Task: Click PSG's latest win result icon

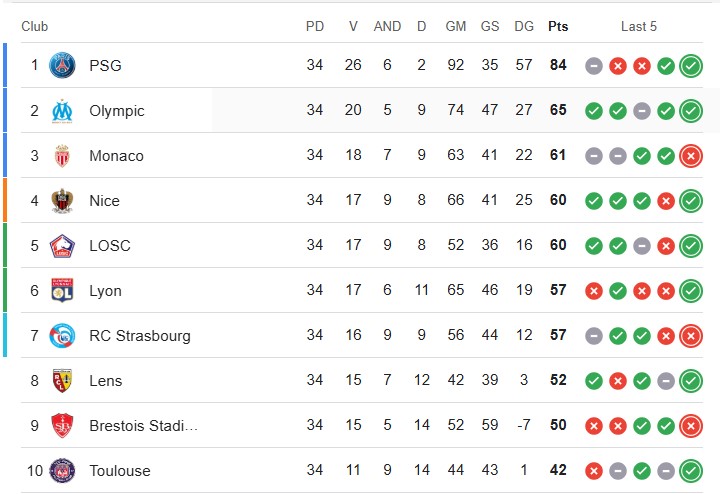Action: 691,65
